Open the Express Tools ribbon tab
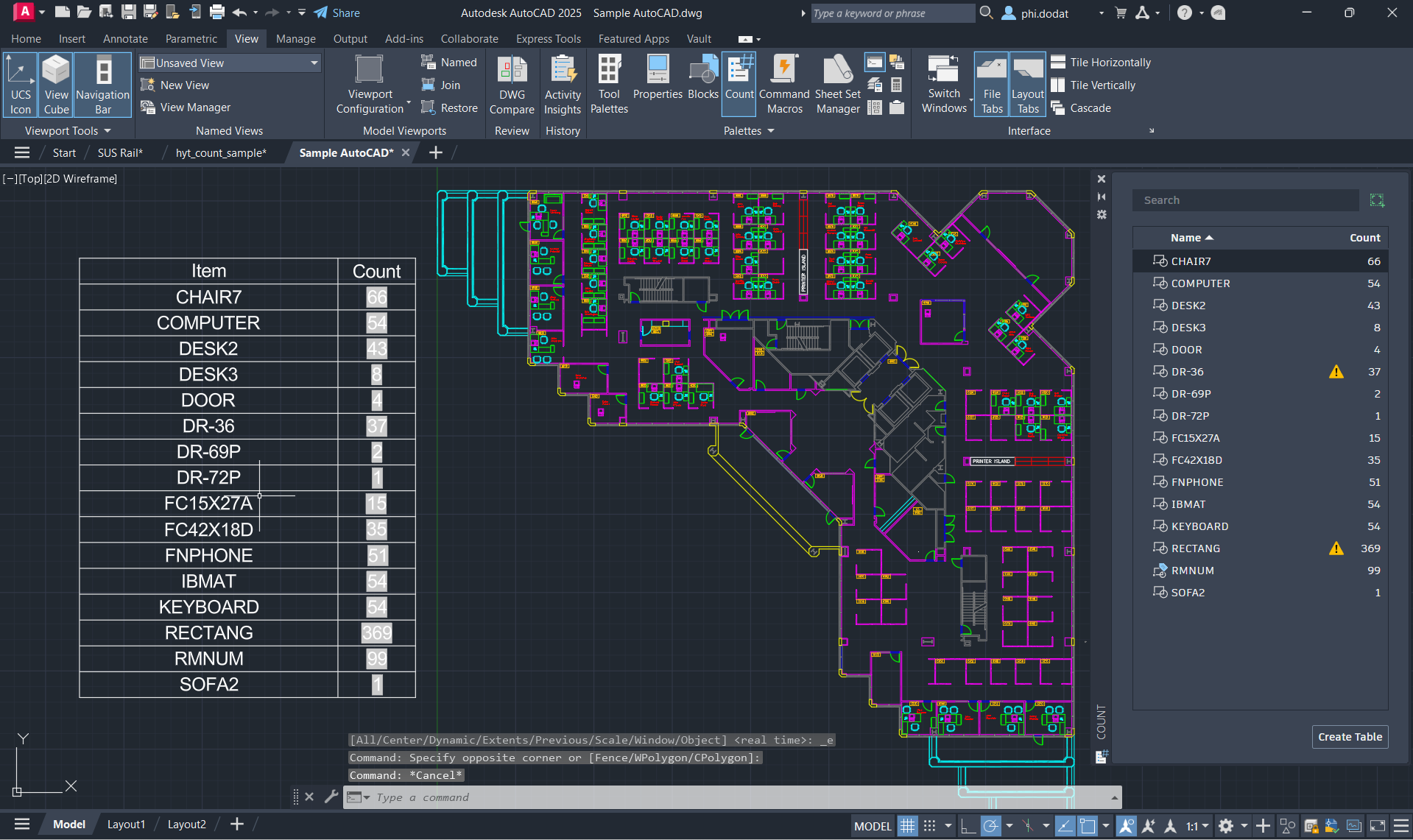Screen dimensions: 1413x840 pos(549,39)
